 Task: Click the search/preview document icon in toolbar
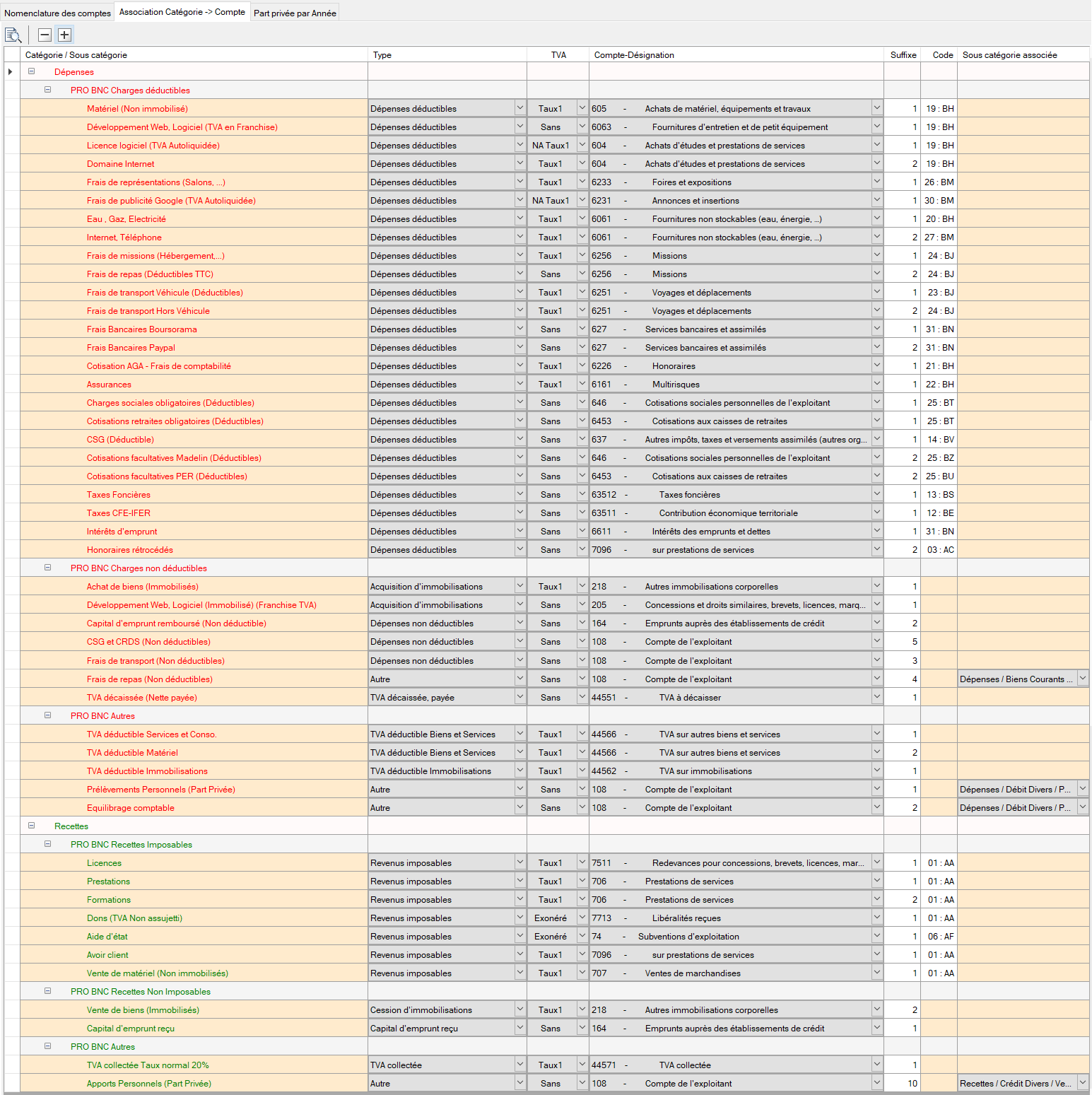pos(13,35)
